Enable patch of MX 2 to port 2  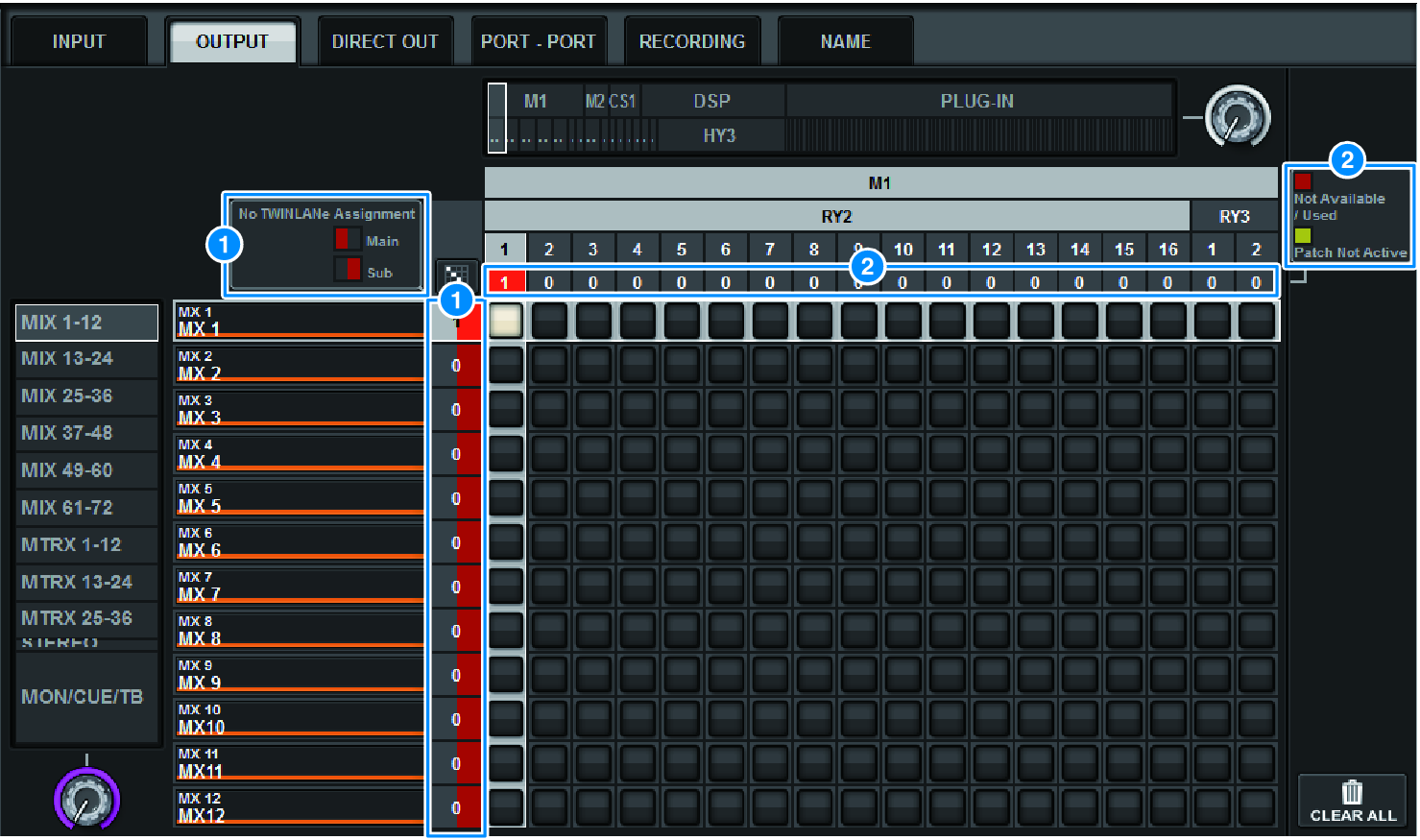[549, 365]
